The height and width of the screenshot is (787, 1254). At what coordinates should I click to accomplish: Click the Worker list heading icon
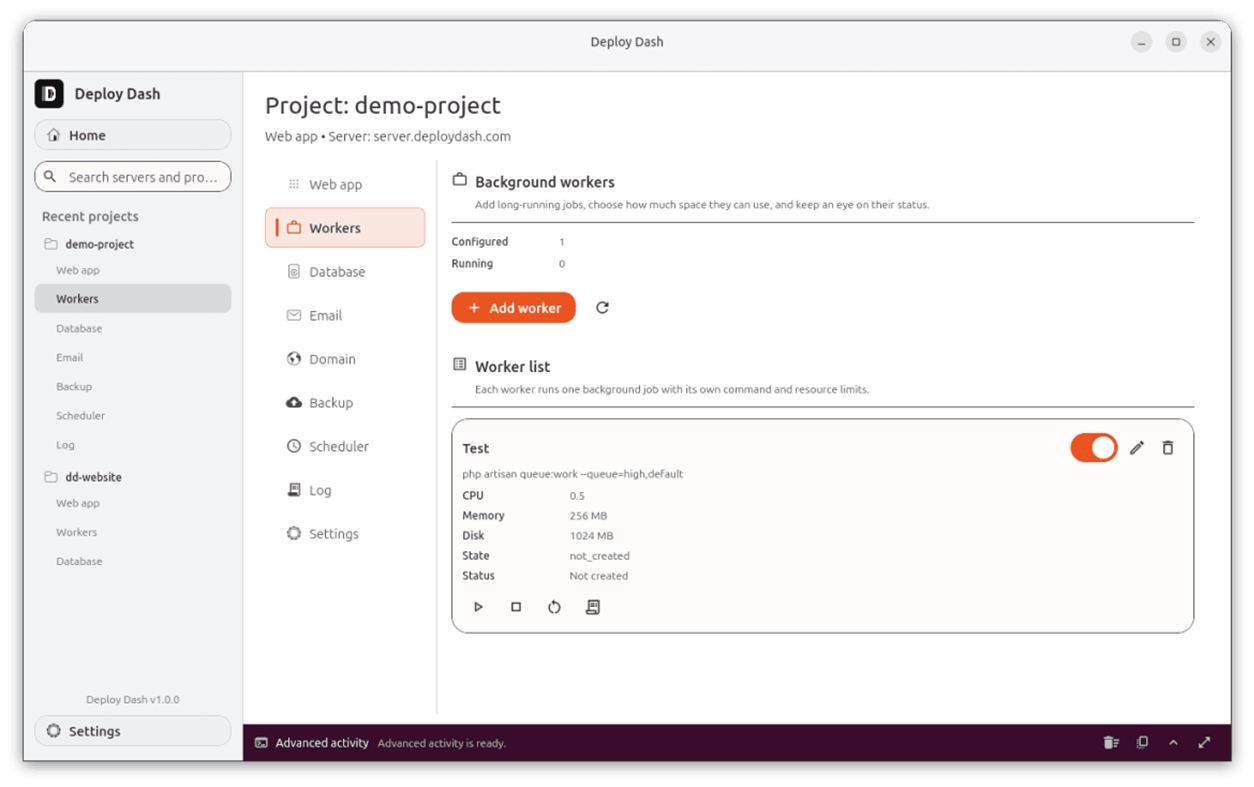460,365
